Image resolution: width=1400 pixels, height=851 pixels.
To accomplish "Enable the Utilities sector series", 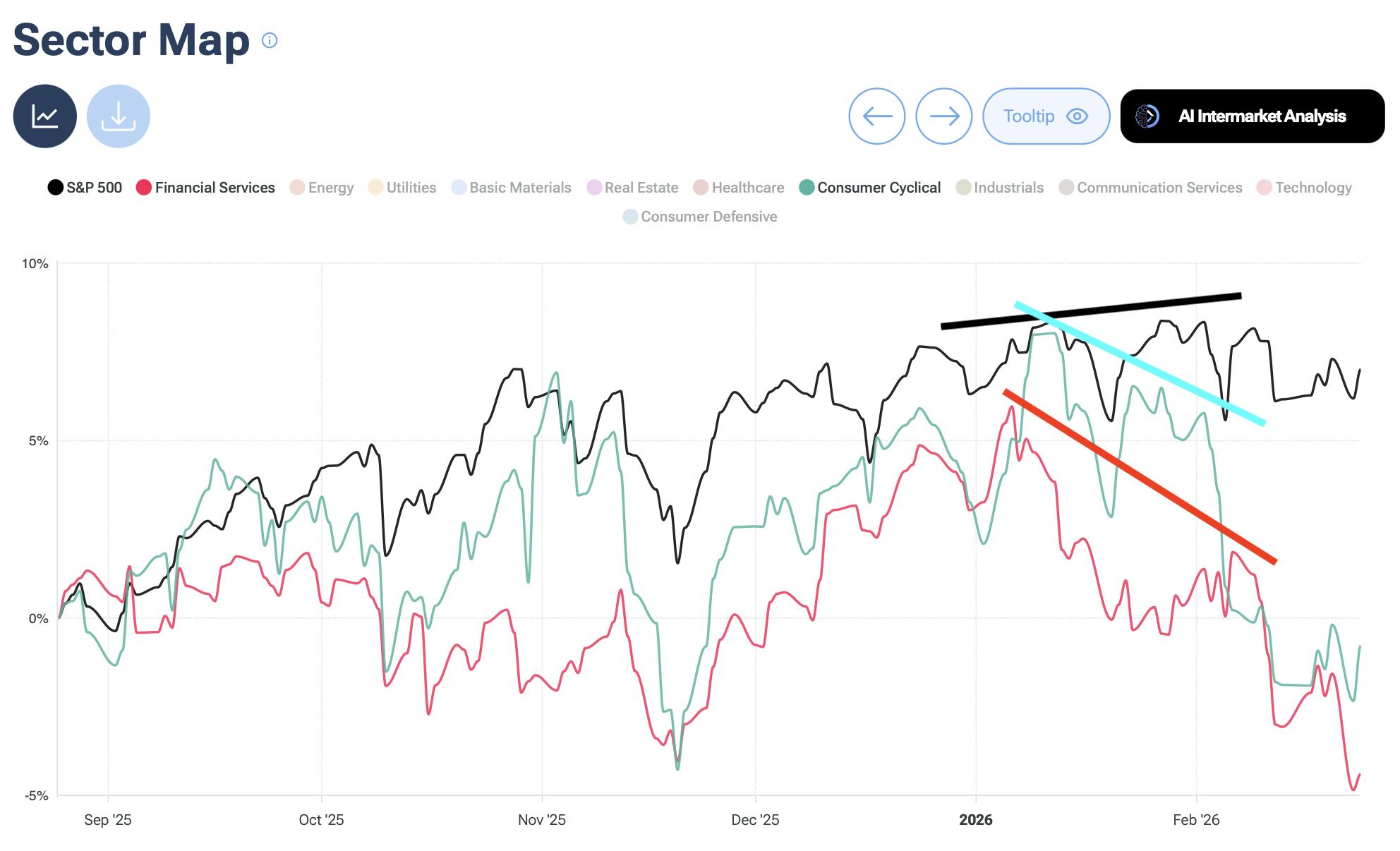I will (x=402, y=188).
